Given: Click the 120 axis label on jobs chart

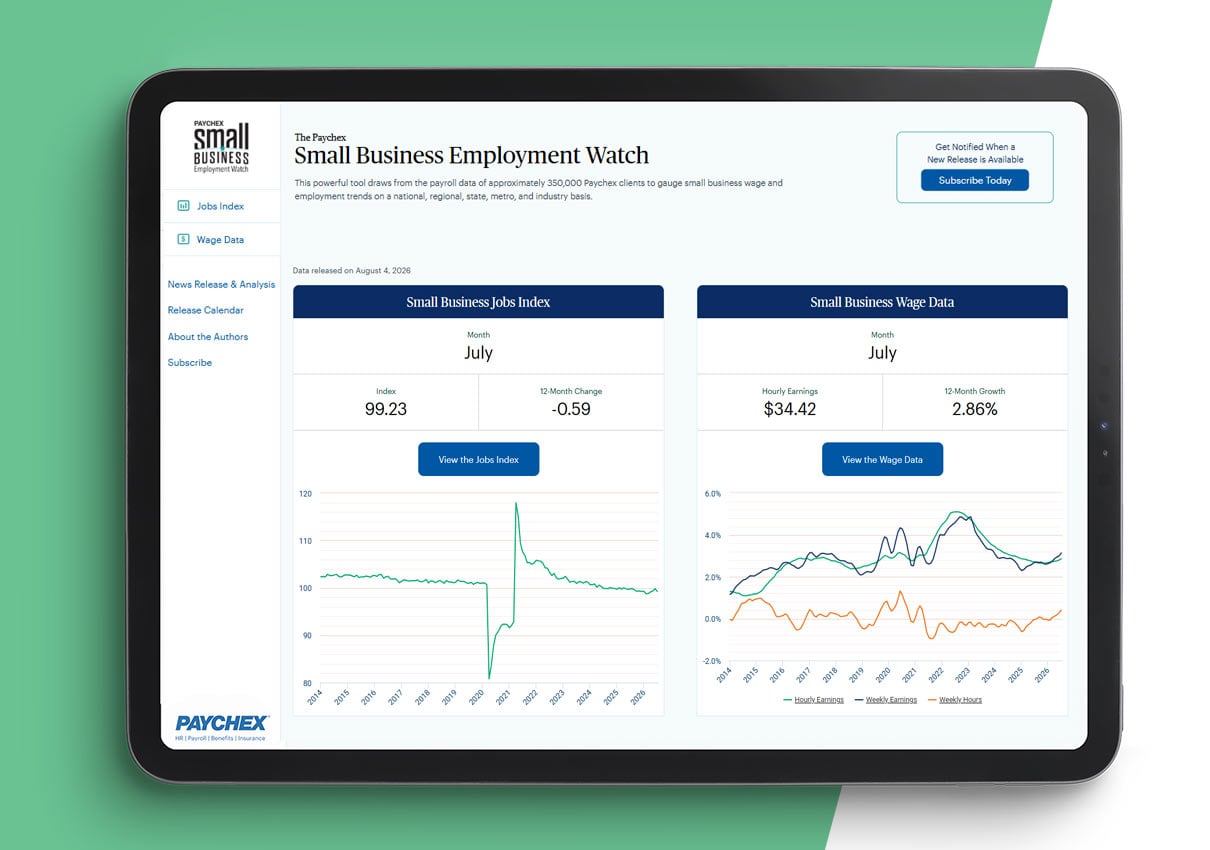Looking at the screenshot, I should [x=305, y=494].
